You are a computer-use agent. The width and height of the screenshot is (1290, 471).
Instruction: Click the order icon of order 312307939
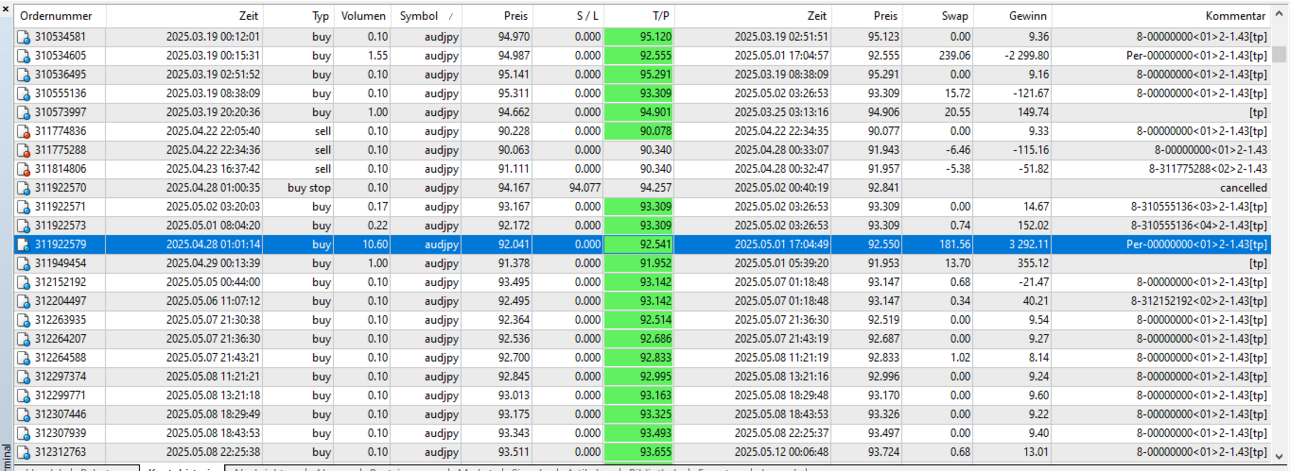click(x=24, y=432)
